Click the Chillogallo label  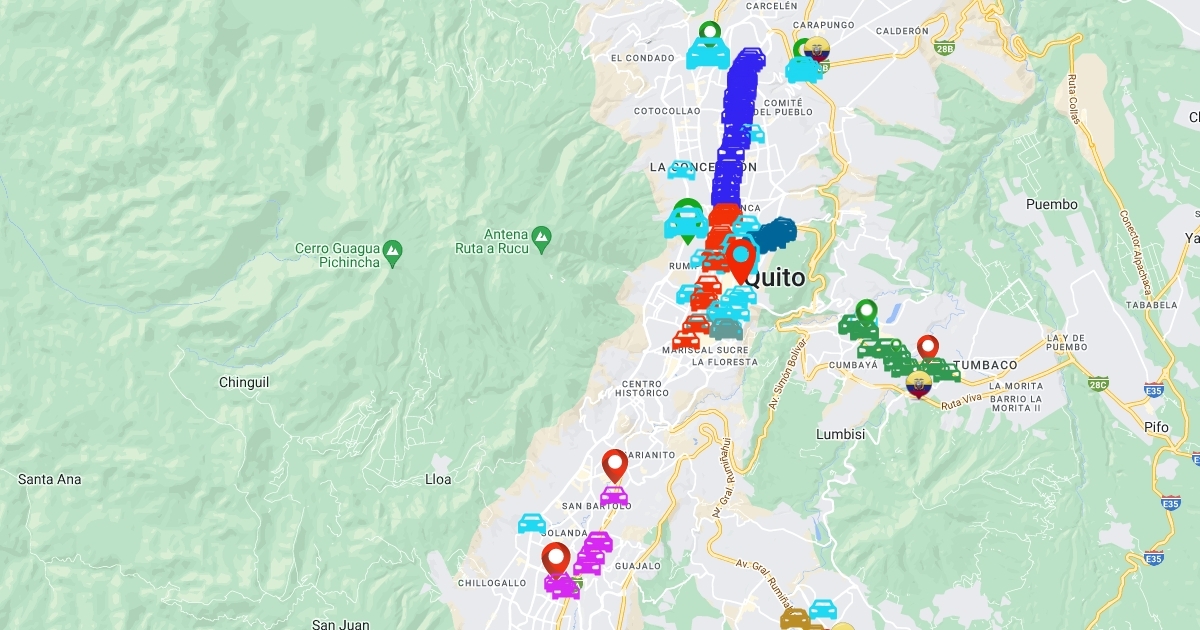coord(491,582)
